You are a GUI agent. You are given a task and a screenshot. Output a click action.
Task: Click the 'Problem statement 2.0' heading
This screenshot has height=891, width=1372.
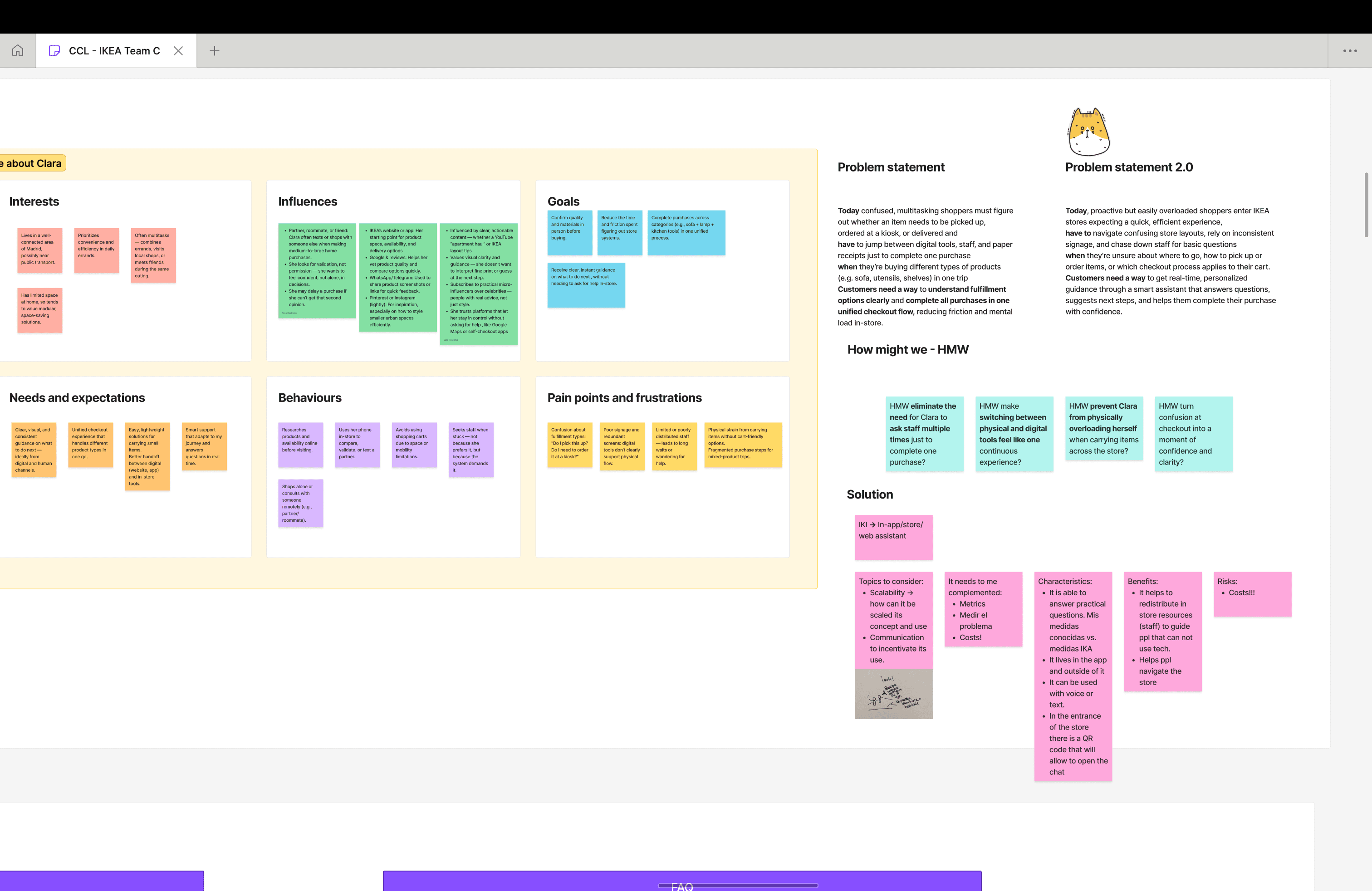pos(1128,167)
